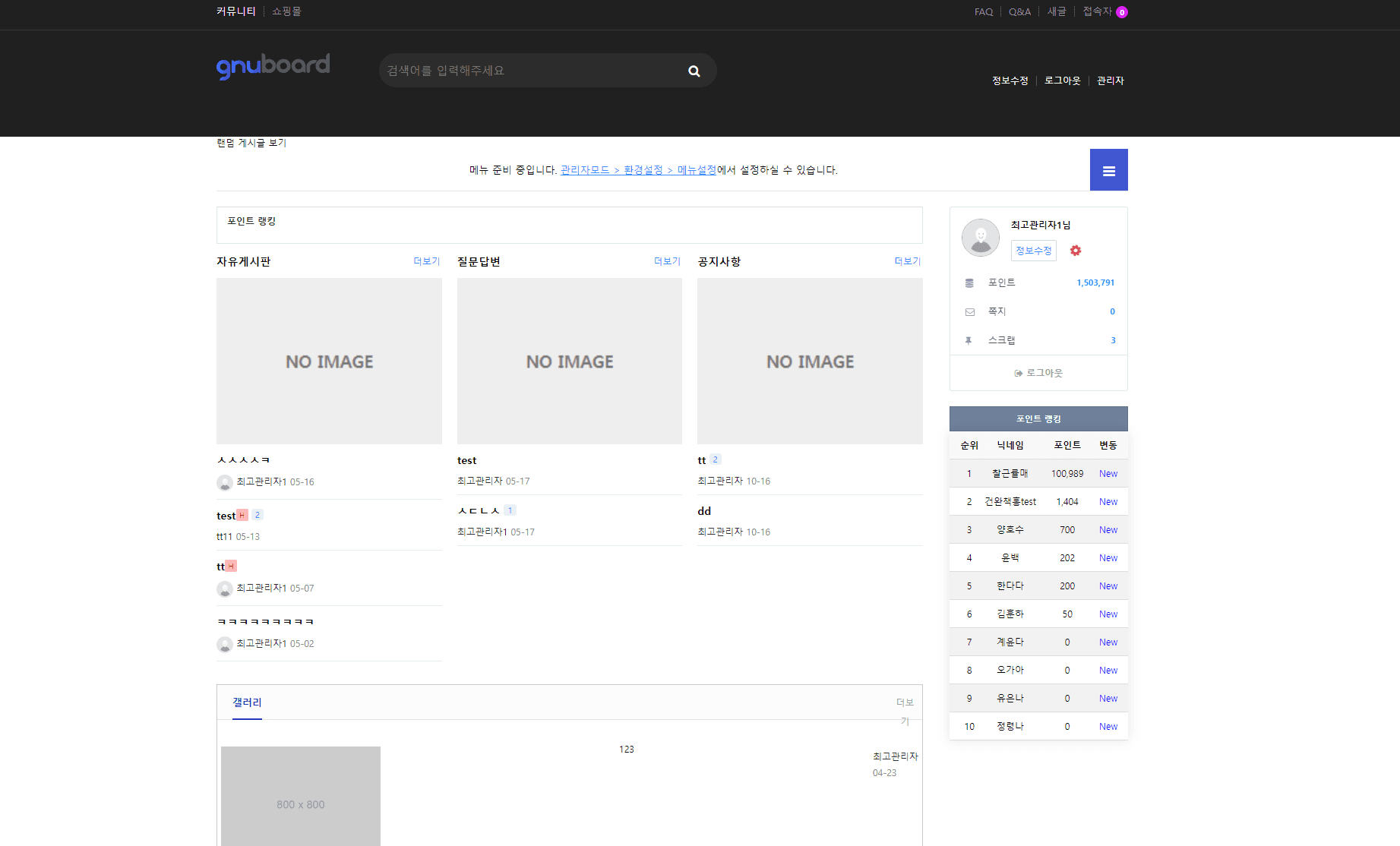The width and height of the screenshot is (1400, 846).
Task: Click the red gear admin icon
Action: 1076,251
